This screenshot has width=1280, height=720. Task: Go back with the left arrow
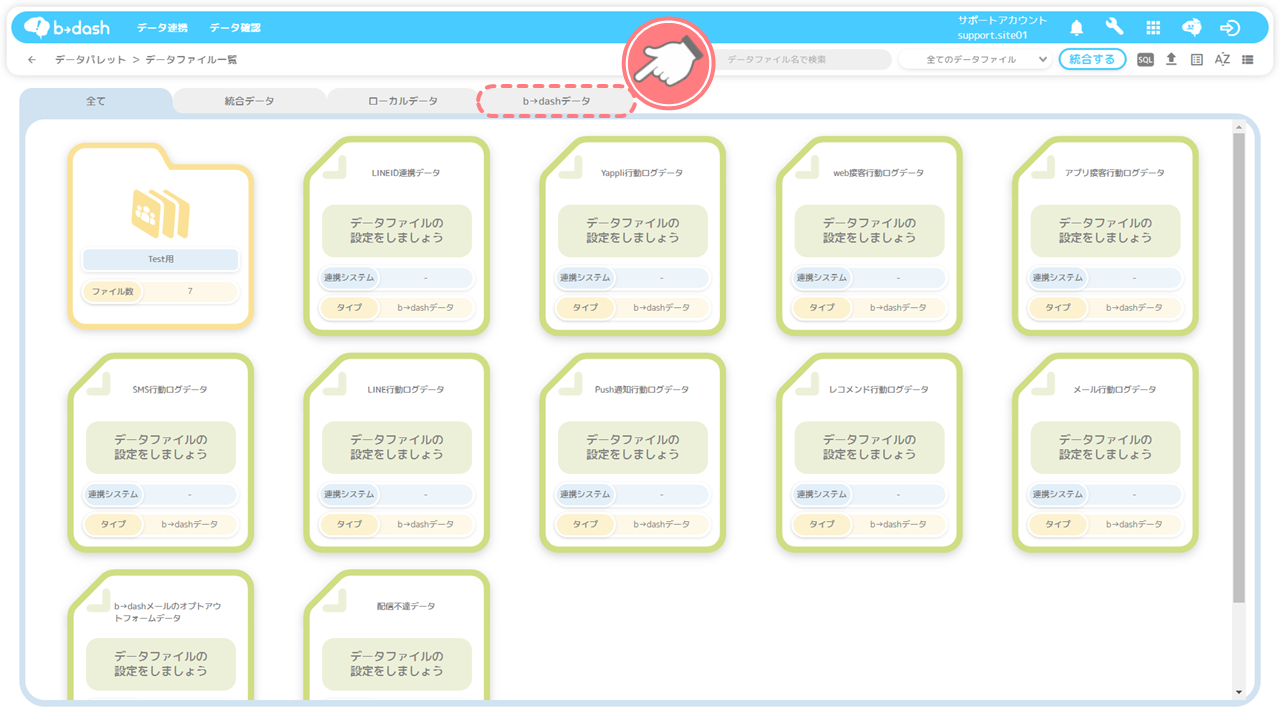(x=32, y=60)
